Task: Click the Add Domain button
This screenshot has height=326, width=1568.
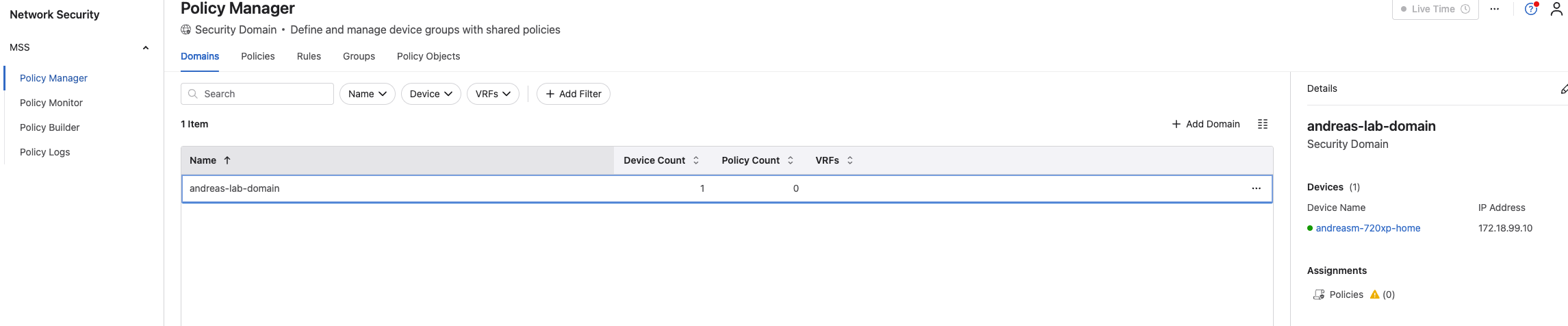Action: click(x=1205, y=124)
